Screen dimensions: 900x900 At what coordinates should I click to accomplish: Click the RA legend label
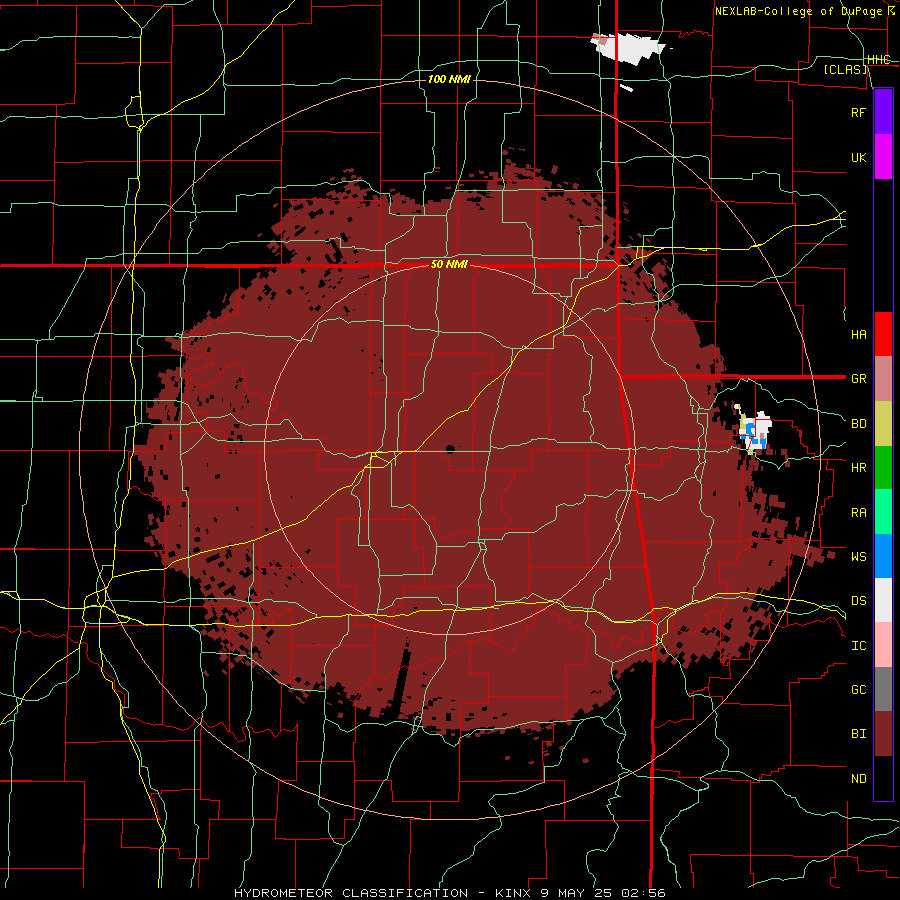click(858, 513)
